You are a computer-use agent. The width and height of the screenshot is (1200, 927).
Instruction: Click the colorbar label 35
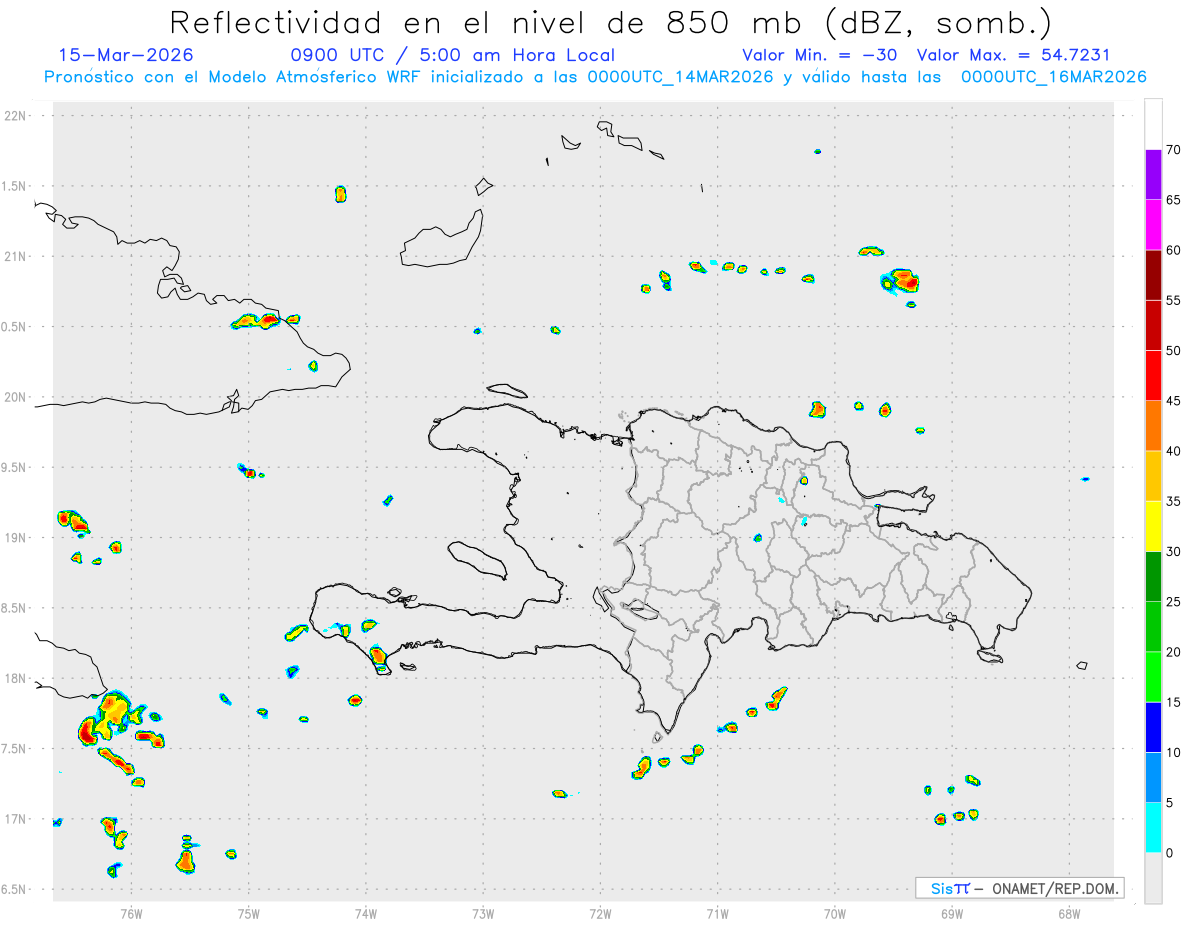1174,501
